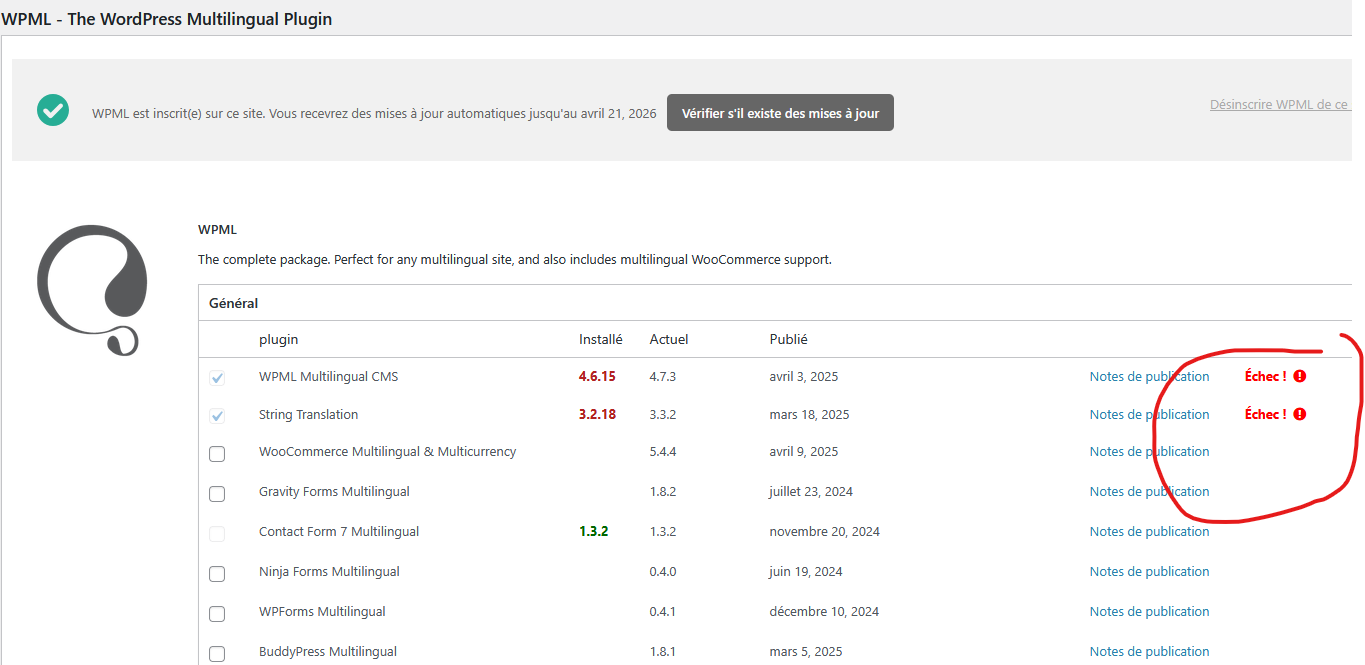Click installed version "3.2.18"
Image resolution: width=1365 pixels, height=665 pixels.
(x=597, y=415)
